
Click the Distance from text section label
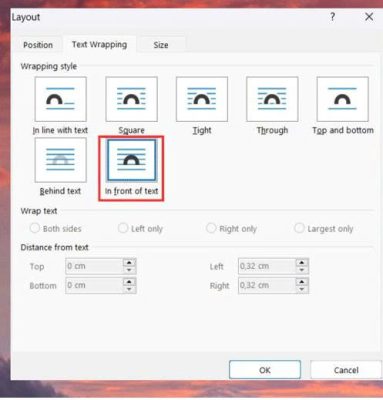54,247
